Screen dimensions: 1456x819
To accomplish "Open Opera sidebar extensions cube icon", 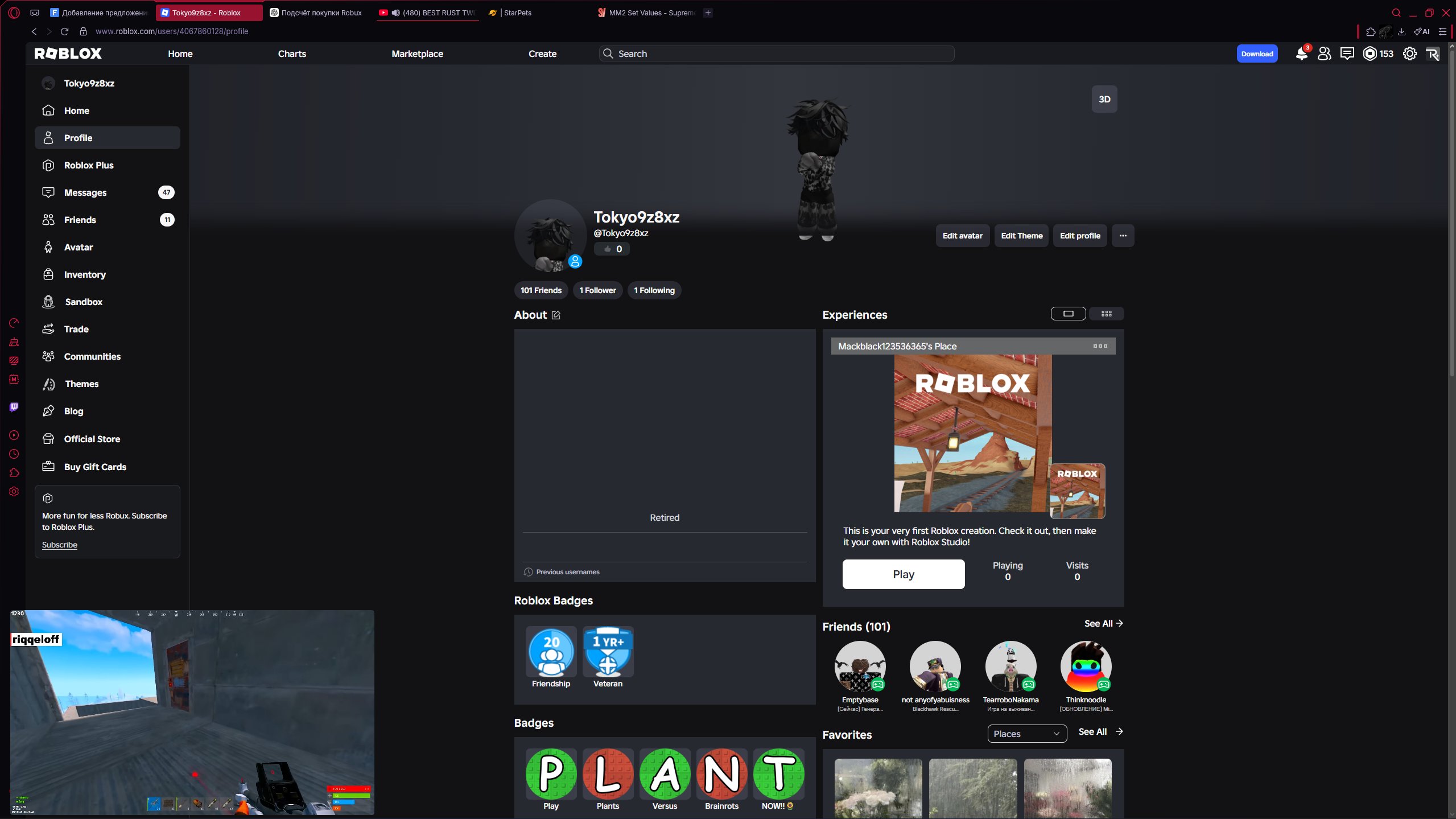I will (14, 473).
